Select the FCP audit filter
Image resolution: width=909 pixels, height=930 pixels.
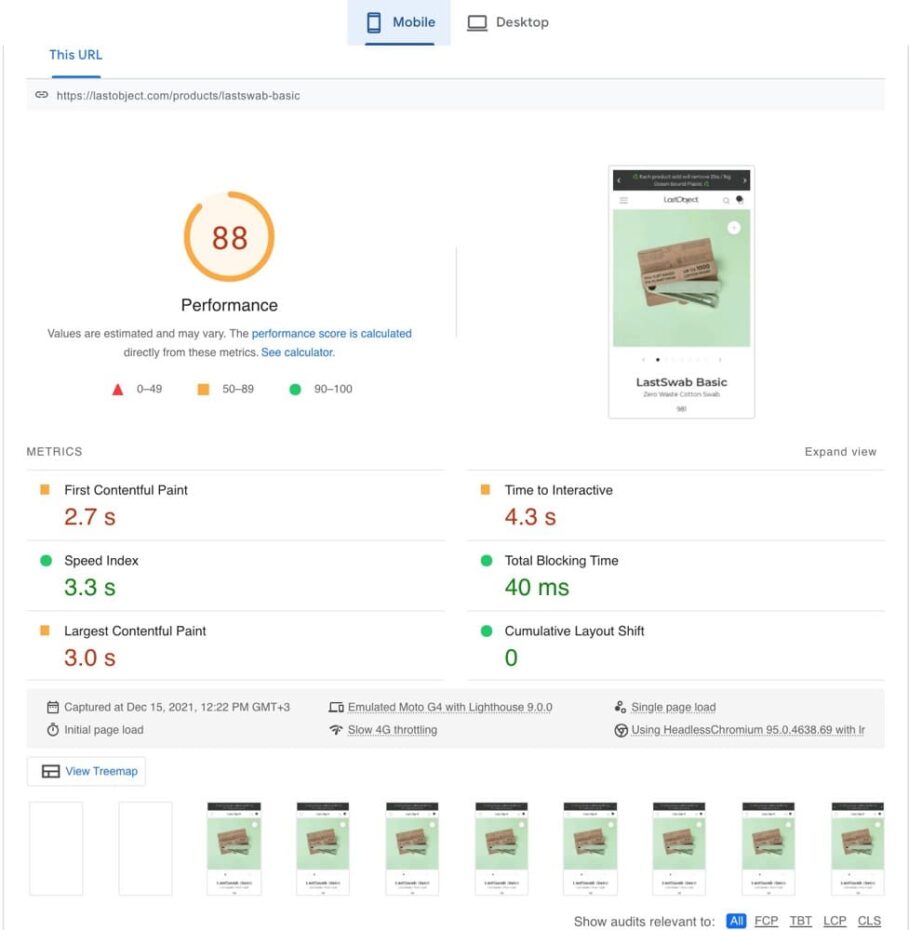tap(767, 920)
